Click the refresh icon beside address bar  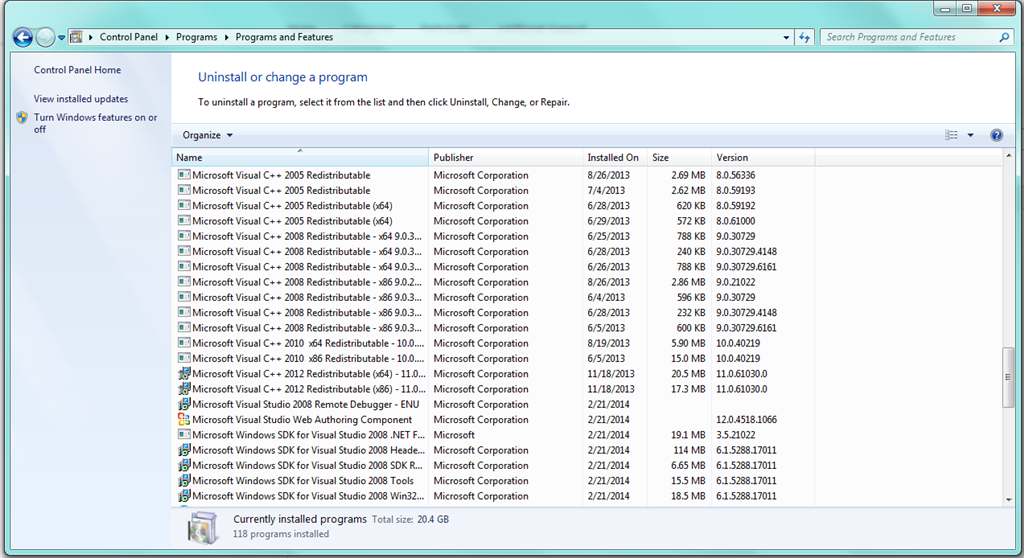tap(804, 37)
